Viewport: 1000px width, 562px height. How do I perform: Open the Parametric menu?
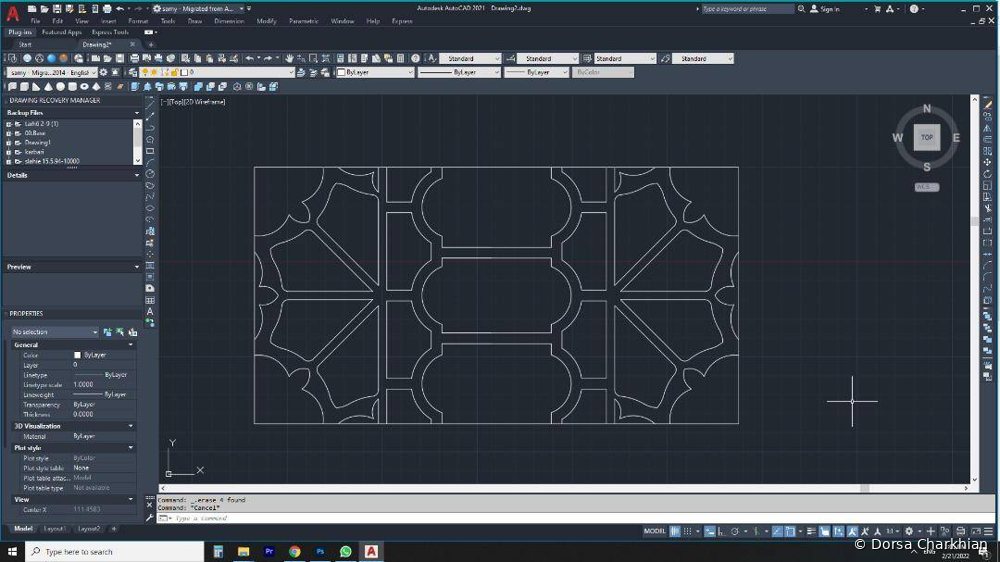(304, 21)
